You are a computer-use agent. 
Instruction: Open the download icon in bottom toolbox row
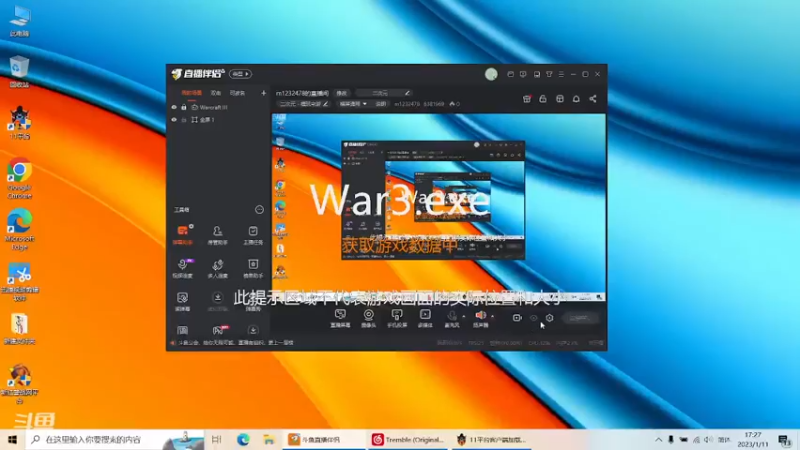pos(253,330)
